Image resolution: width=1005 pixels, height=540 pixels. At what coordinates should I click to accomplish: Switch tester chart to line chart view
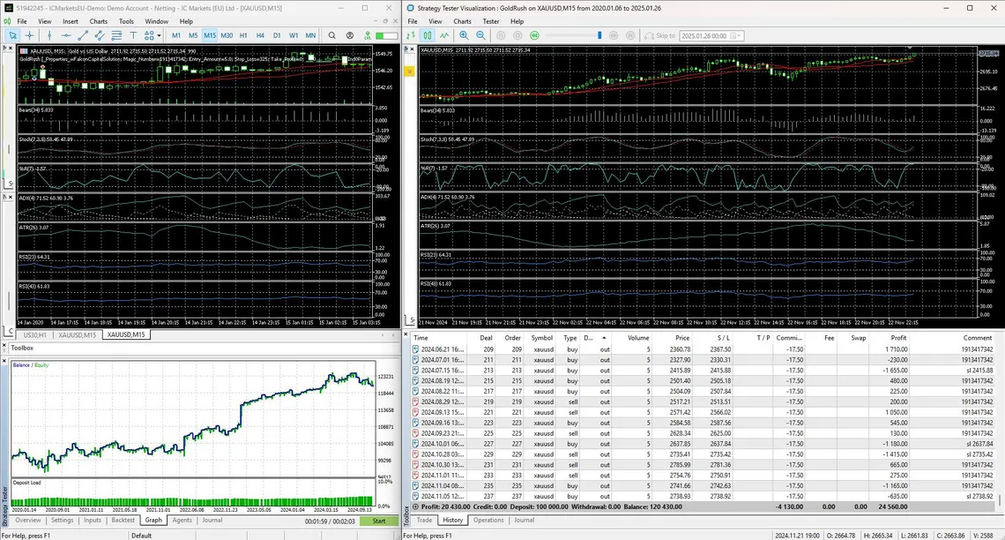pyautogui.click(x=444, y=36)
